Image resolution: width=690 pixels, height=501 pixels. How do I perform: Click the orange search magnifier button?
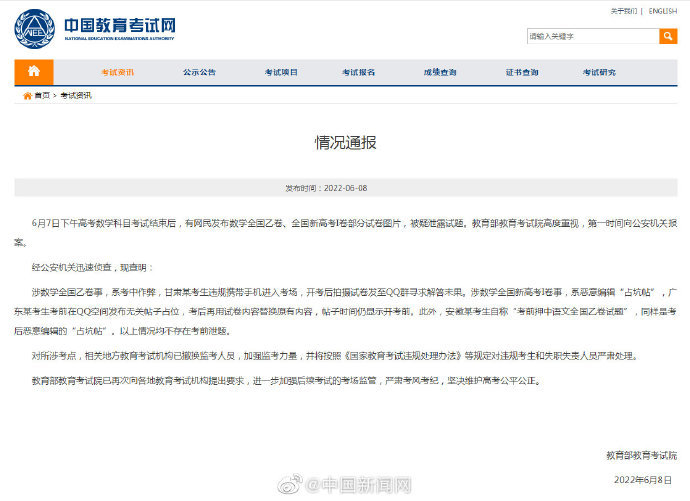click(x=668, y=36)
